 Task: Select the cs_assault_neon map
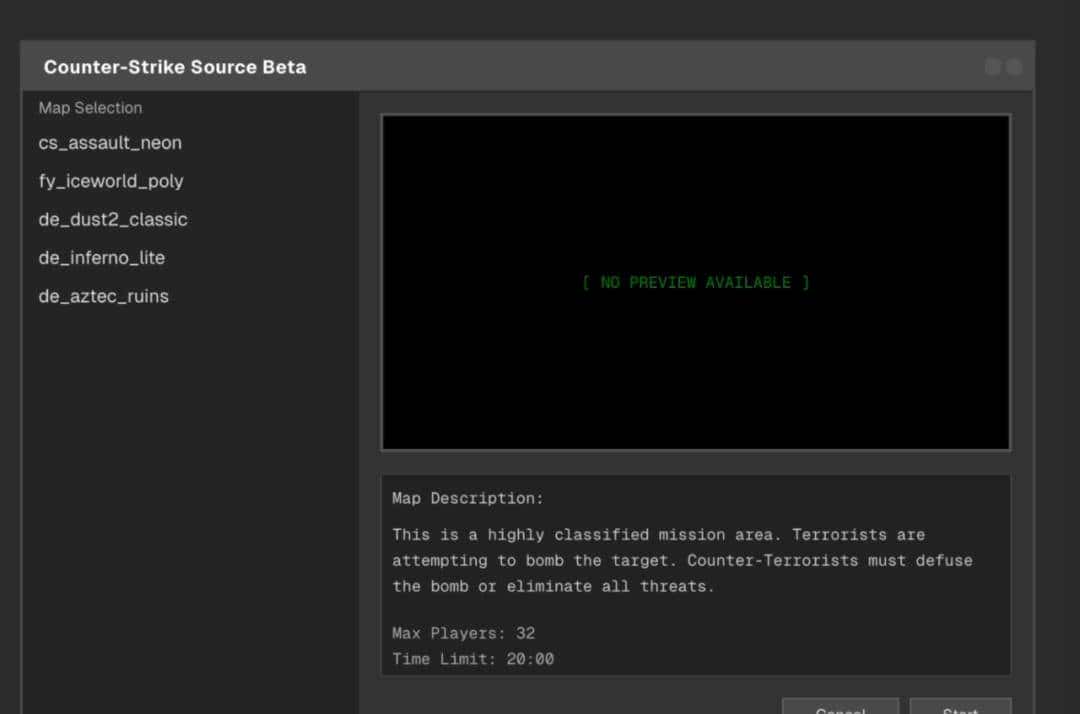[110, 143]
